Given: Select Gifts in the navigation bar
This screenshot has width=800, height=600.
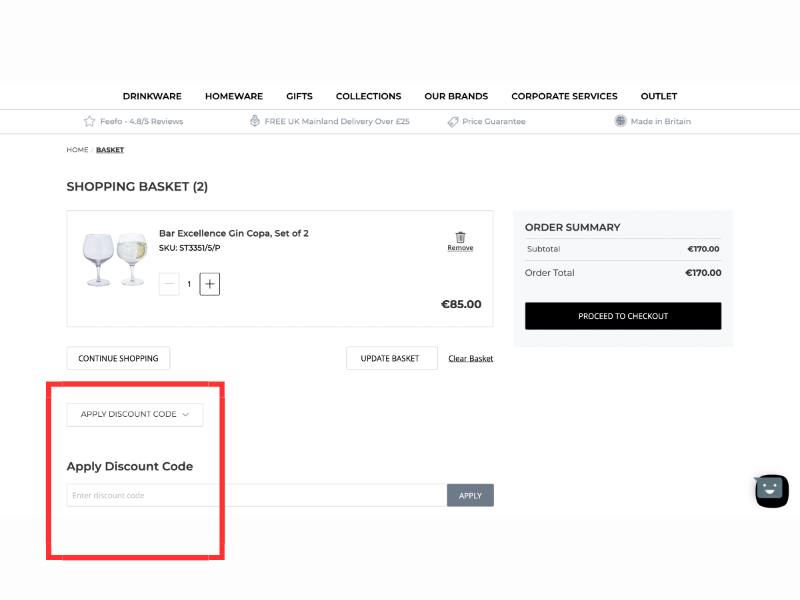Looking at the screenshot, I should (299, 96).
